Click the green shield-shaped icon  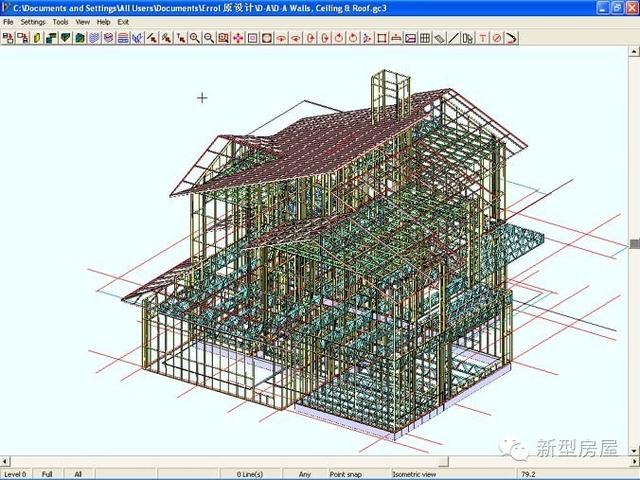pos(66,38)
